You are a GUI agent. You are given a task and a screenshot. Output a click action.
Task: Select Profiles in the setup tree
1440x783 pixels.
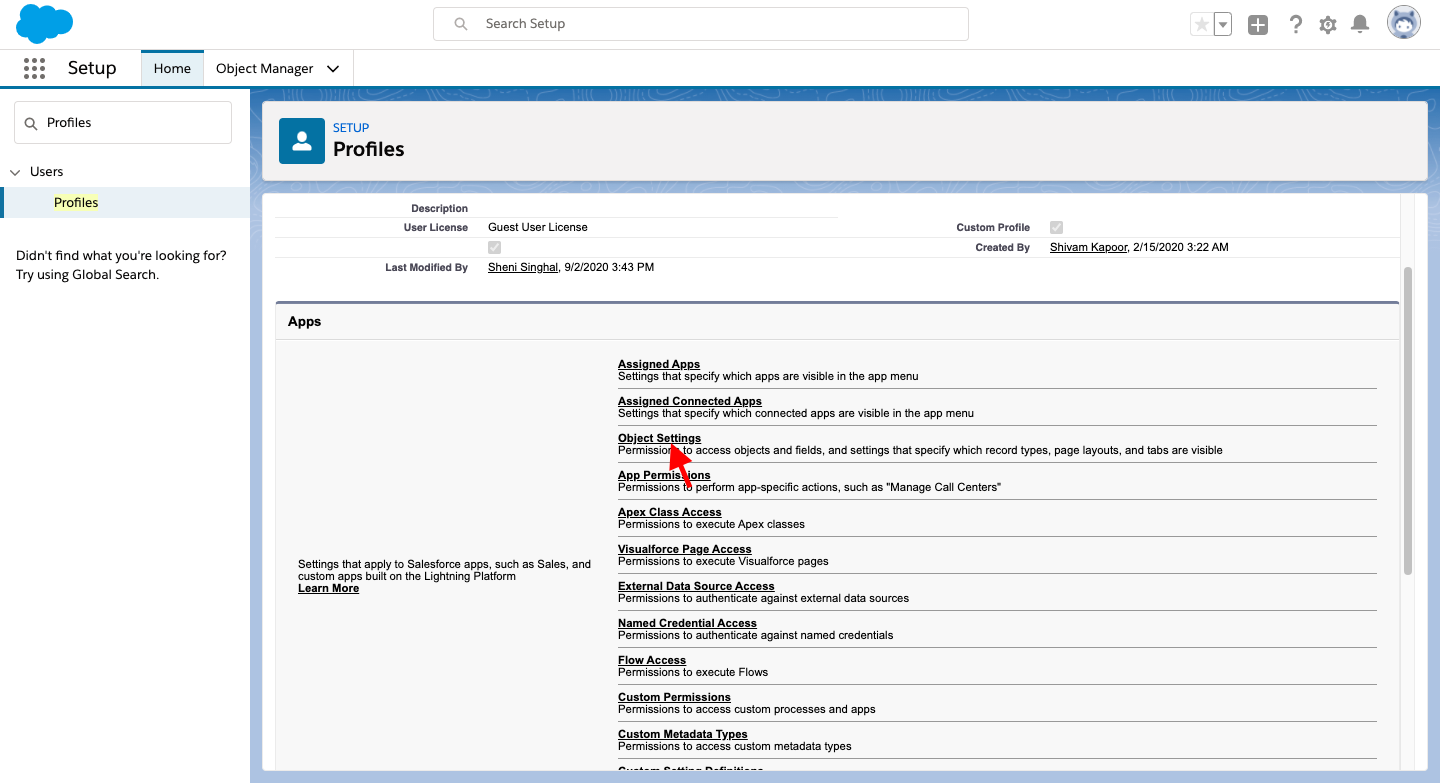point(76,202)
